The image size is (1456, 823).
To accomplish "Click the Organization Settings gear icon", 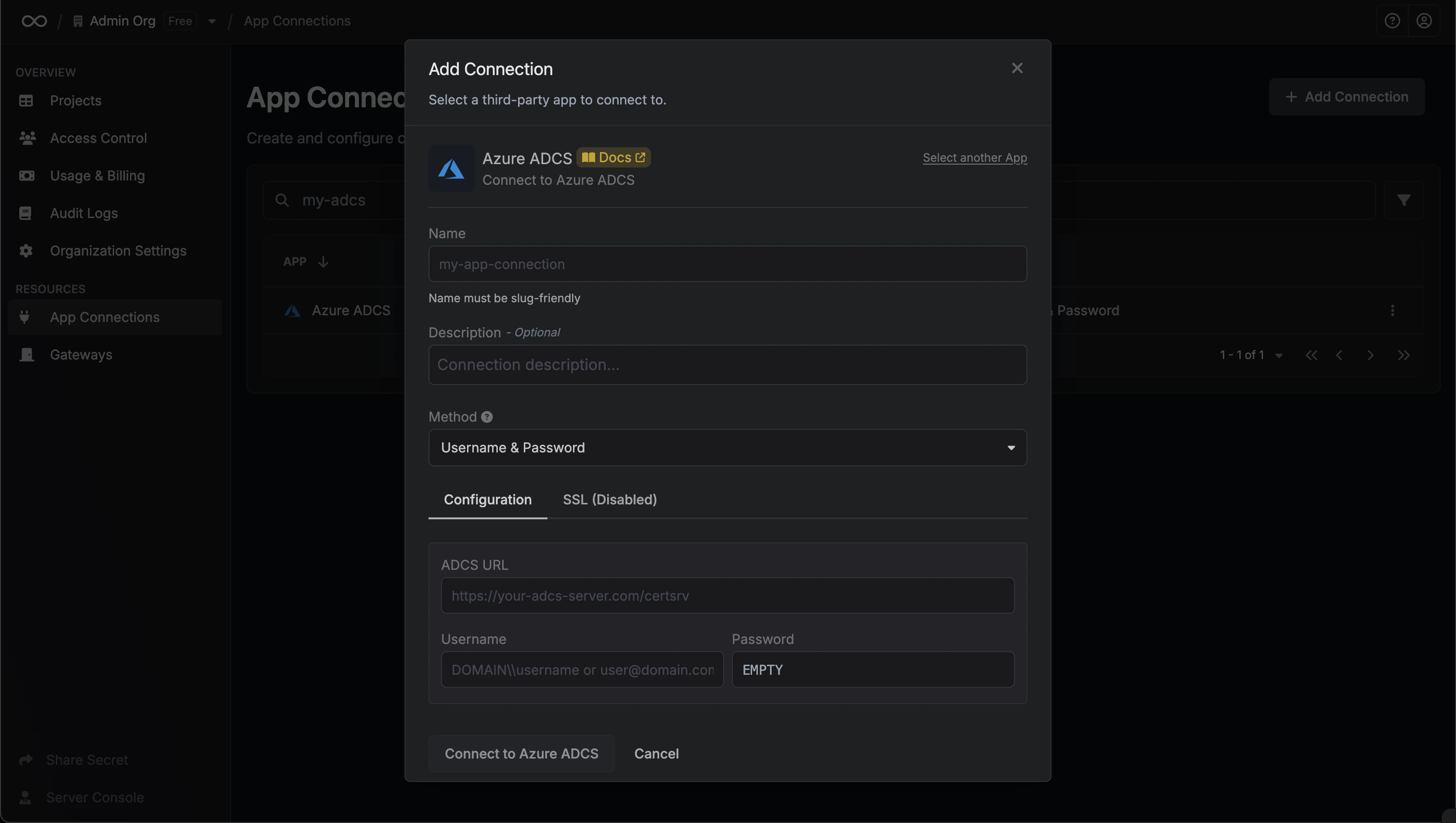I will click(26, 251).
